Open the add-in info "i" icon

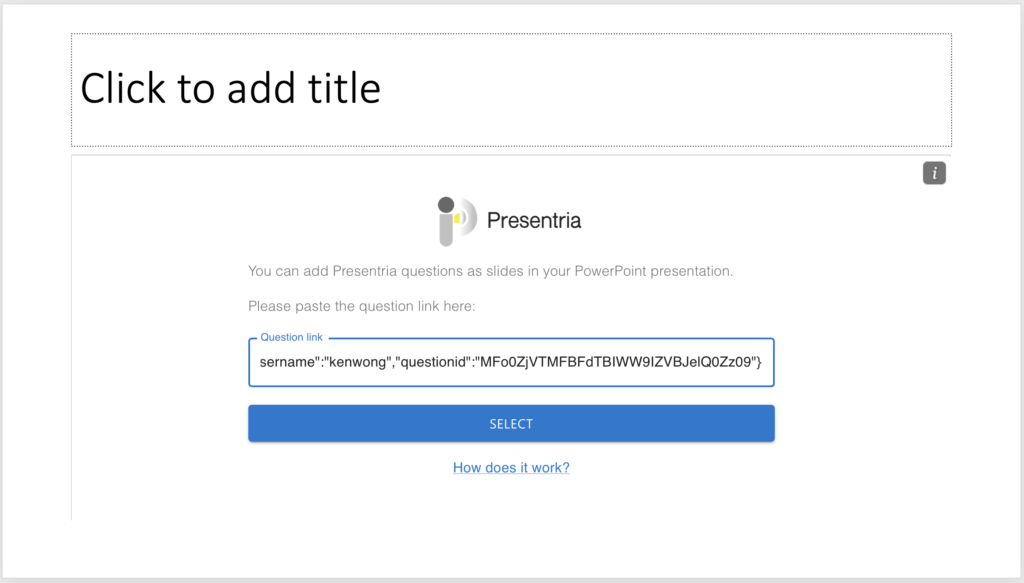pyautogui.click(x=934, y=173)
